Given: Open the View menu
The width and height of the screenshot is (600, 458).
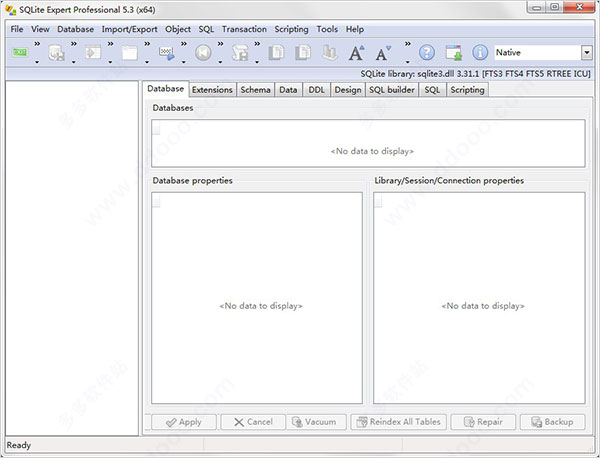Looking at the screenshot, I should coord(40,29).
